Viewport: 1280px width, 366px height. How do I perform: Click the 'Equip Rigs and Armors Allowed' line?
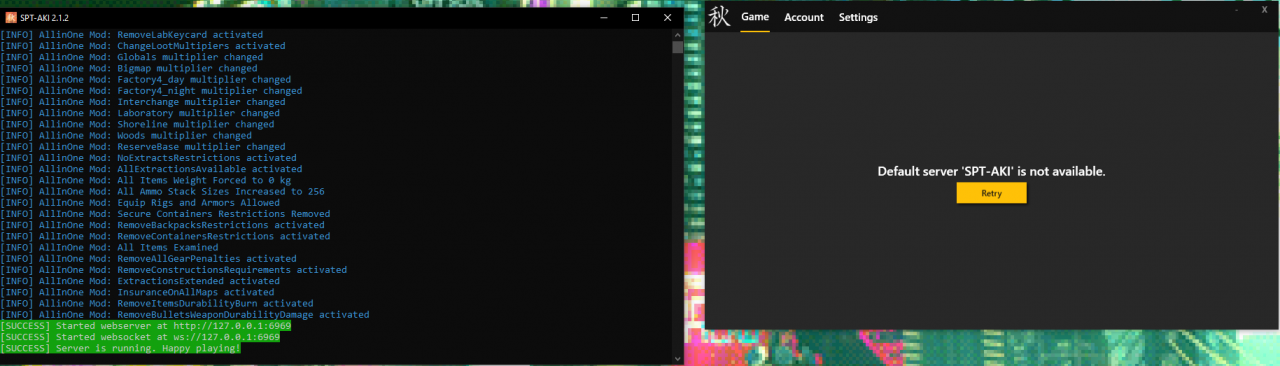(x=140, y=202)
